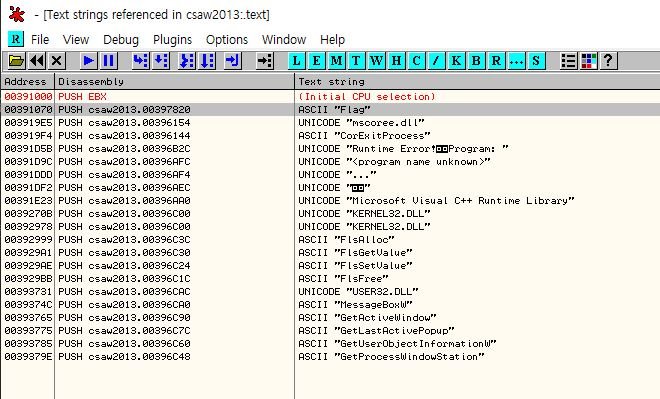Click Go to address arrow icon
This screenshot has width=660, height=399.
click(265, 61)
